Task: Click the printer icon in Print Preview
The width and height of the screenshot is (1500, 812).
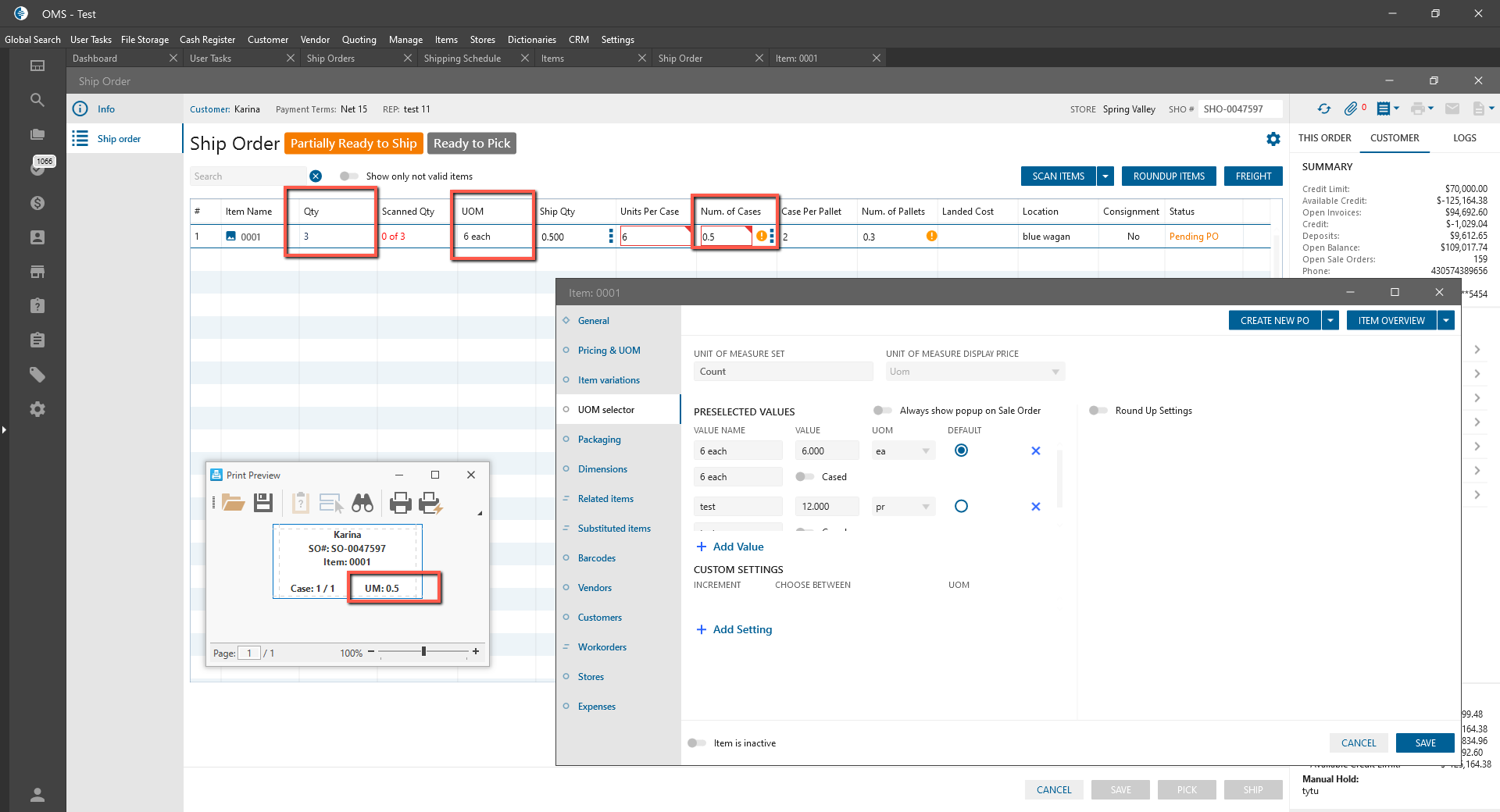Action: click(400, 503)
